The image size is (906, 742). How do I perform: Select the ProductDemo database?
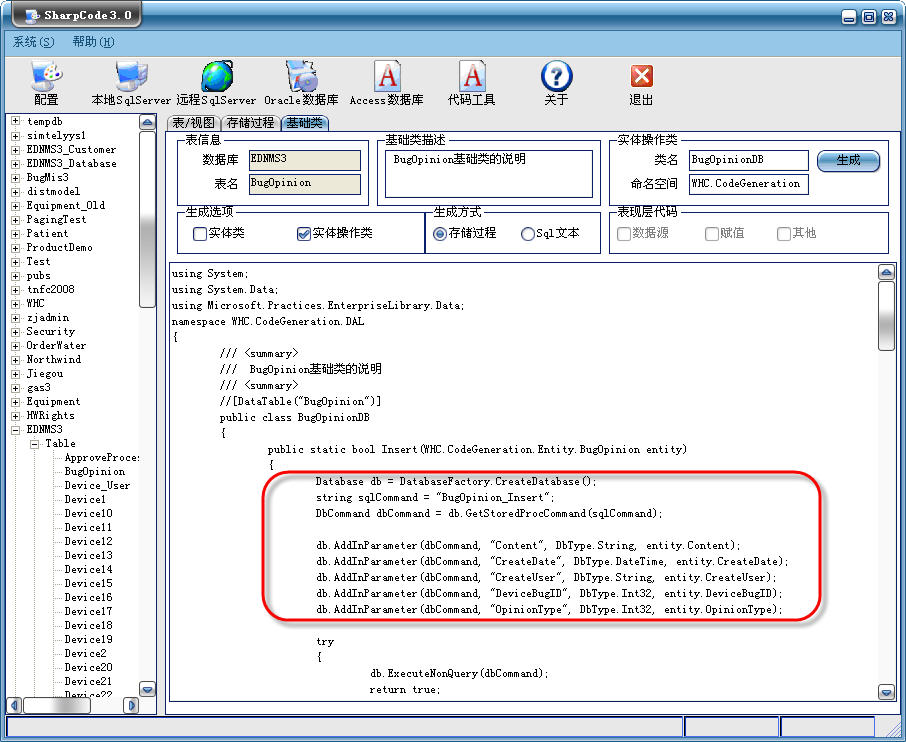click(60, 247)
